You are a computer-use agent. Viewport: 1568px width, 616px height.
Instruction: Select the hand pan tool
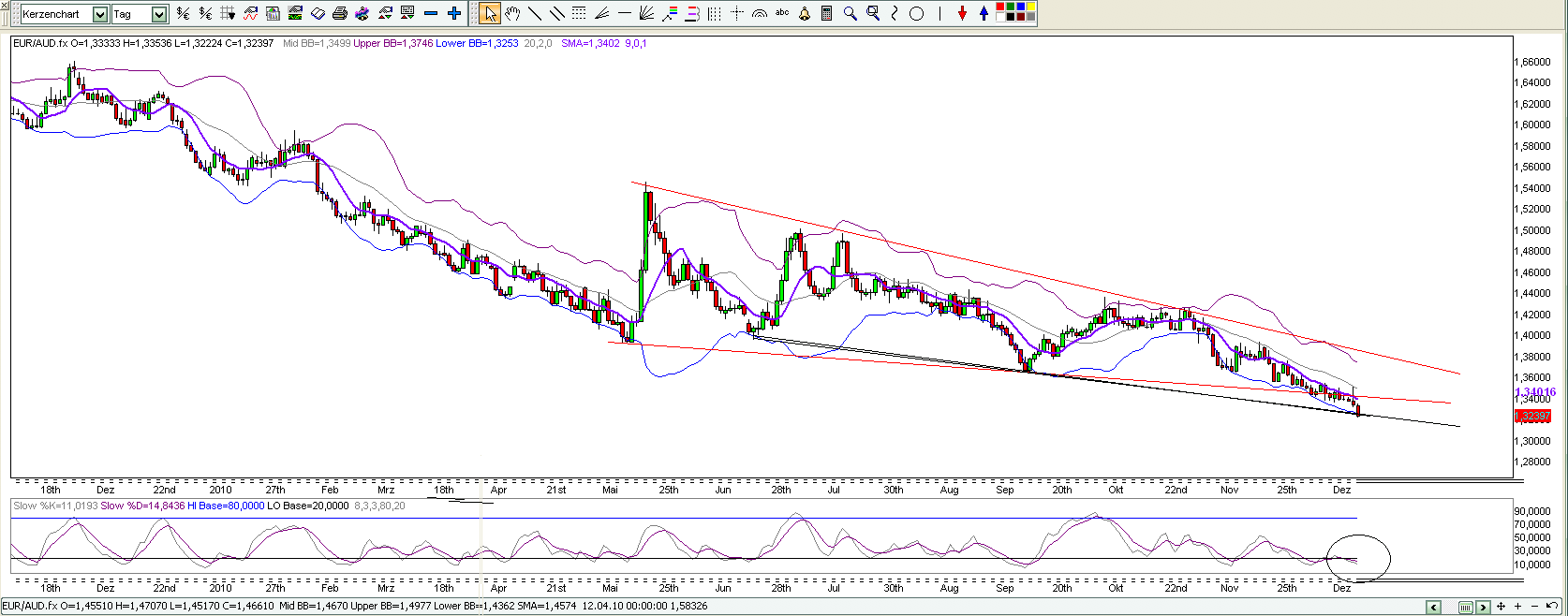point(512,13)
